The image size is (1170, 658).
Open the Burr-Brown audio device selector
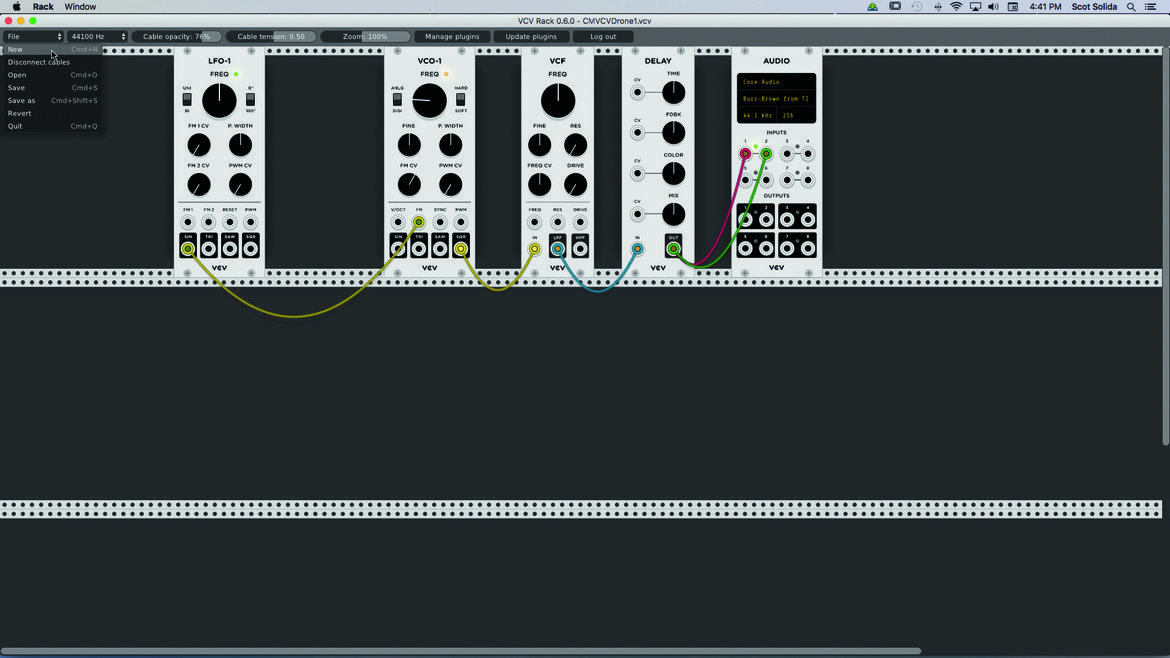776,98
